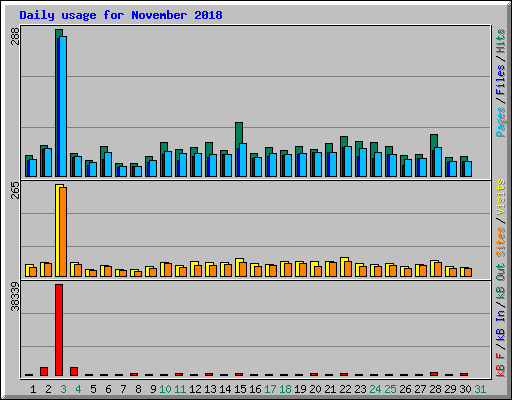Click the 'Sites' legend label
This screenshot has width=512, height=400.
coord(500,242)
